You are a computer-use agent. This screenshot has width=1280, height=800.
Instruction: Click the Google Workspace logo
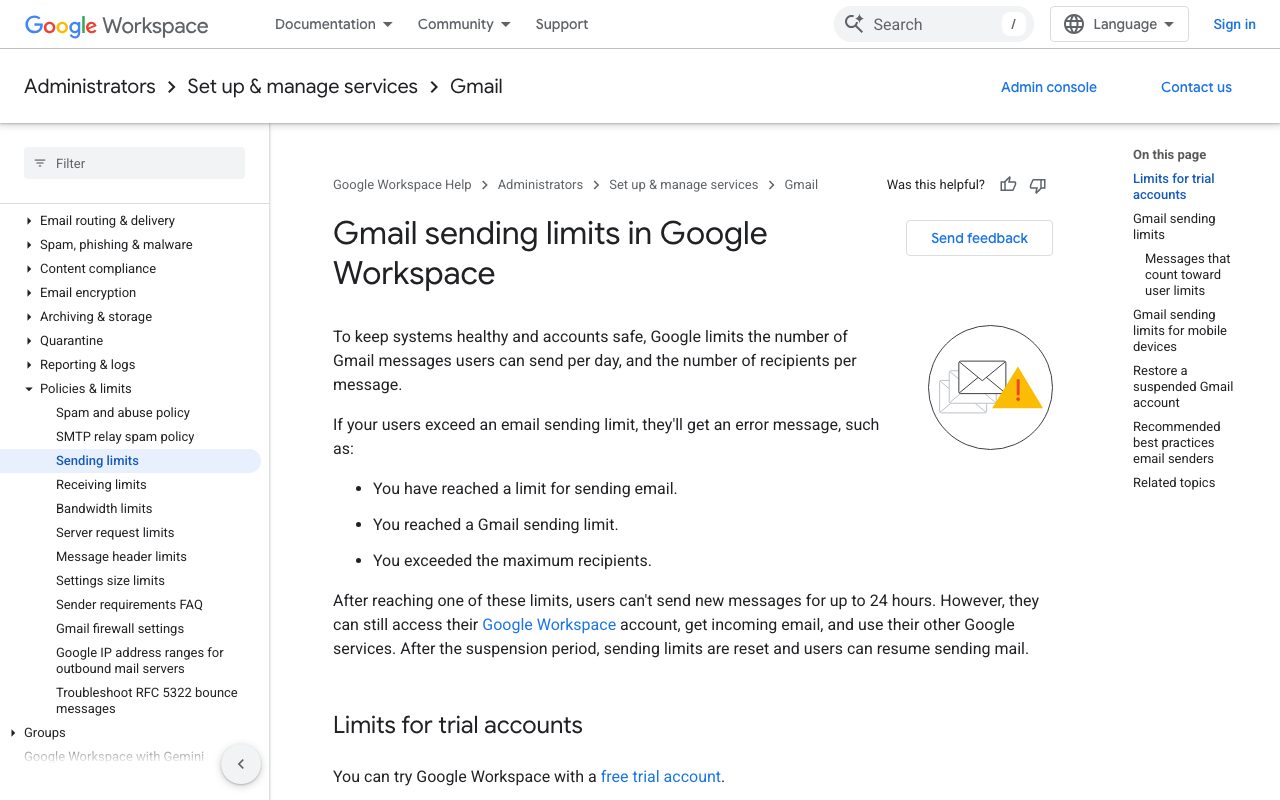[116, 25]
